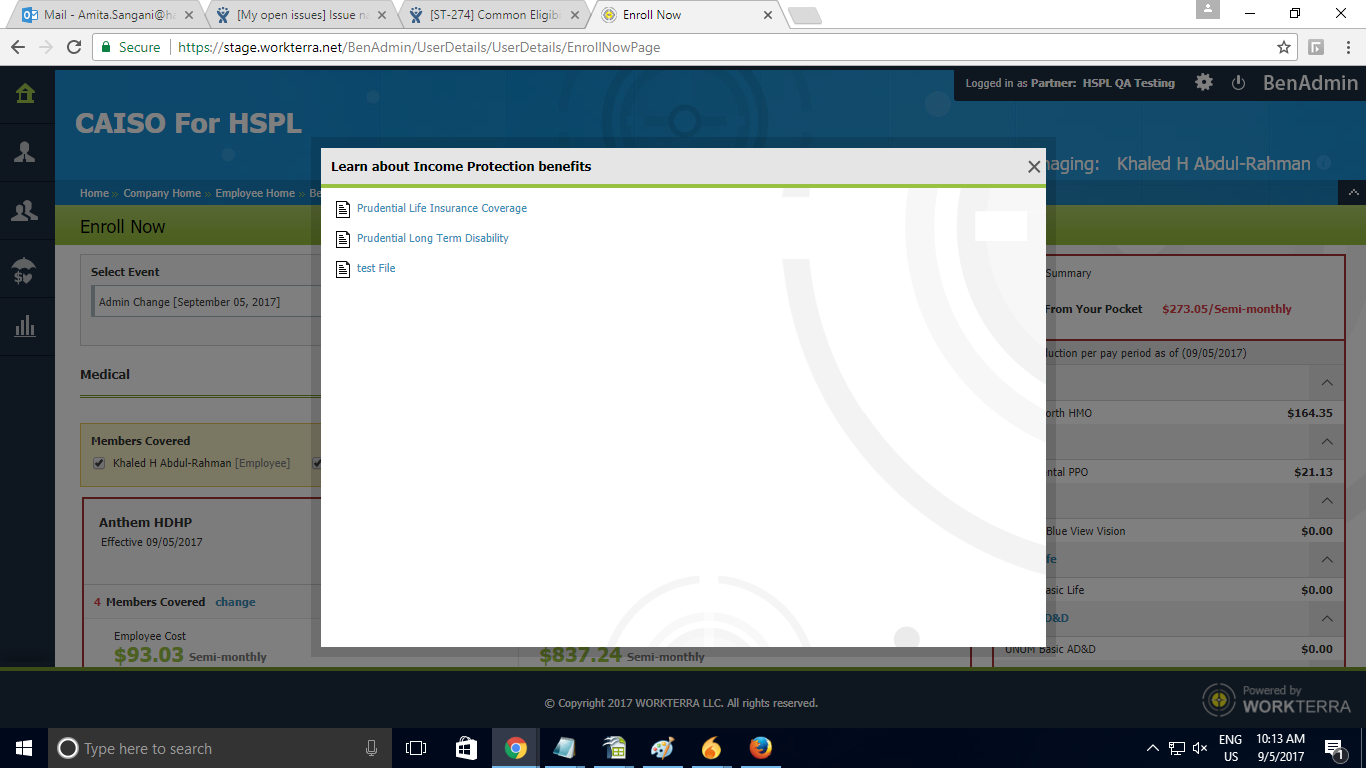Click BenAdmin label in header
This screenshot has height=768, width=1366.
(x=1310, y=83)
